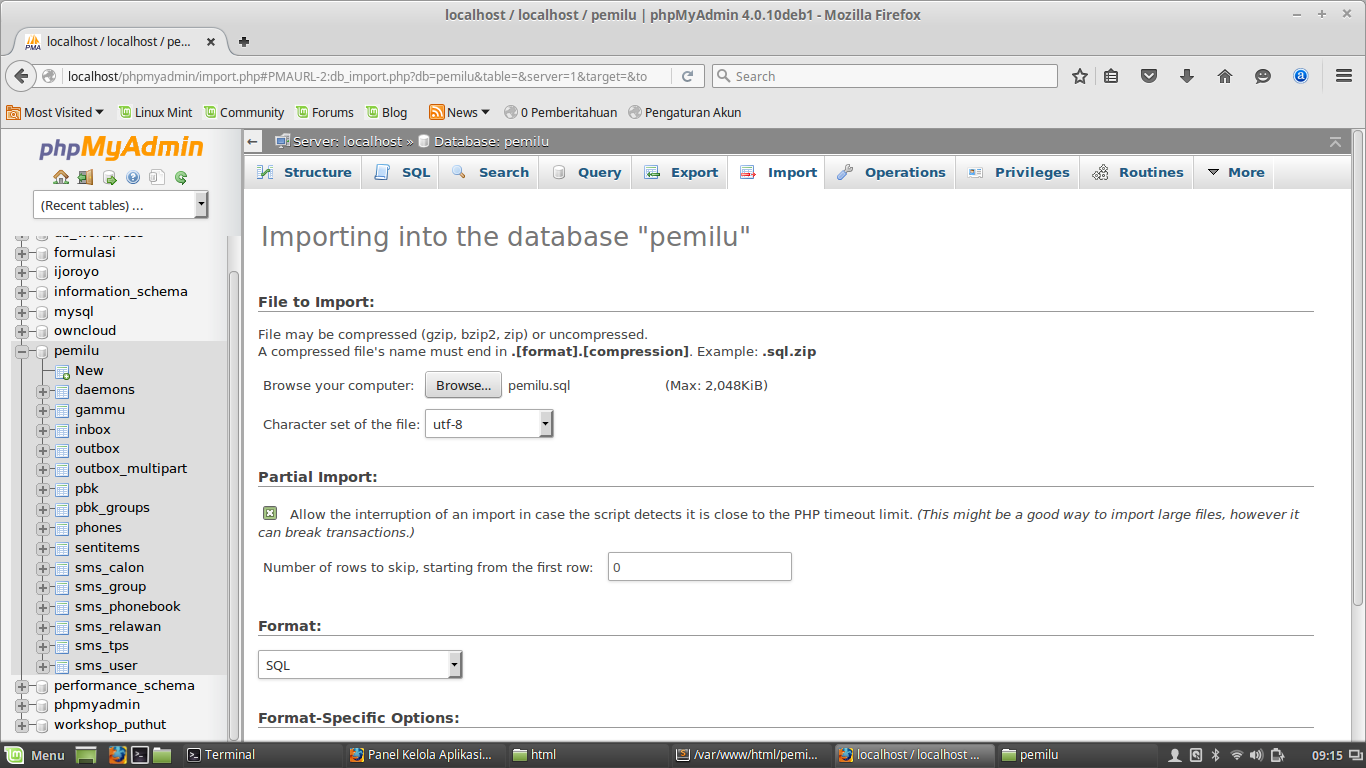The height and width of the screenshot is (768, 1366).
Task: Open Firefox downloads arrow icon
Action: [1187, 76]
